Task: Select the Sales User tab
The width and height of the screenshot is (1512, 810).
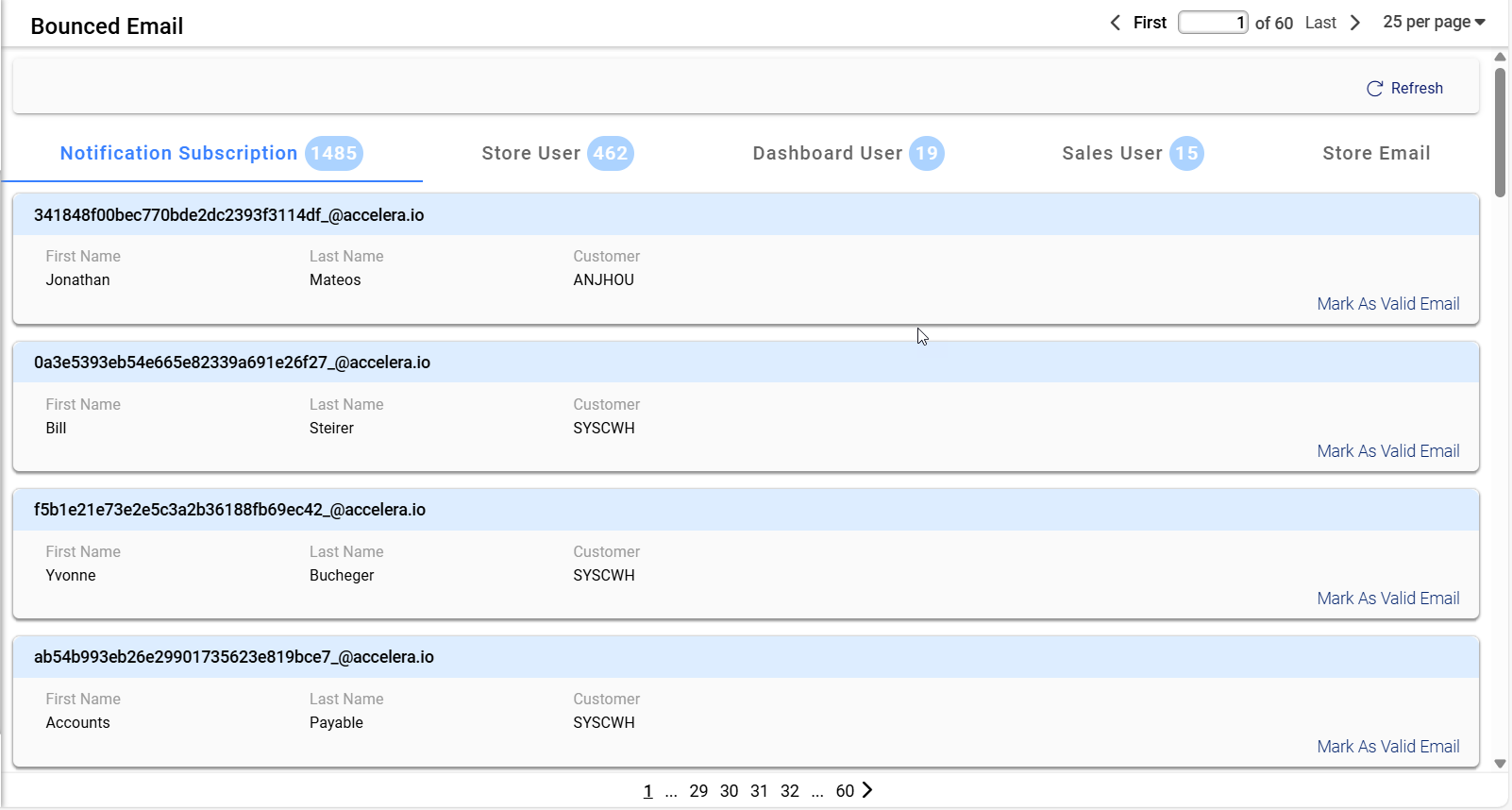Action: point(1132,153)
